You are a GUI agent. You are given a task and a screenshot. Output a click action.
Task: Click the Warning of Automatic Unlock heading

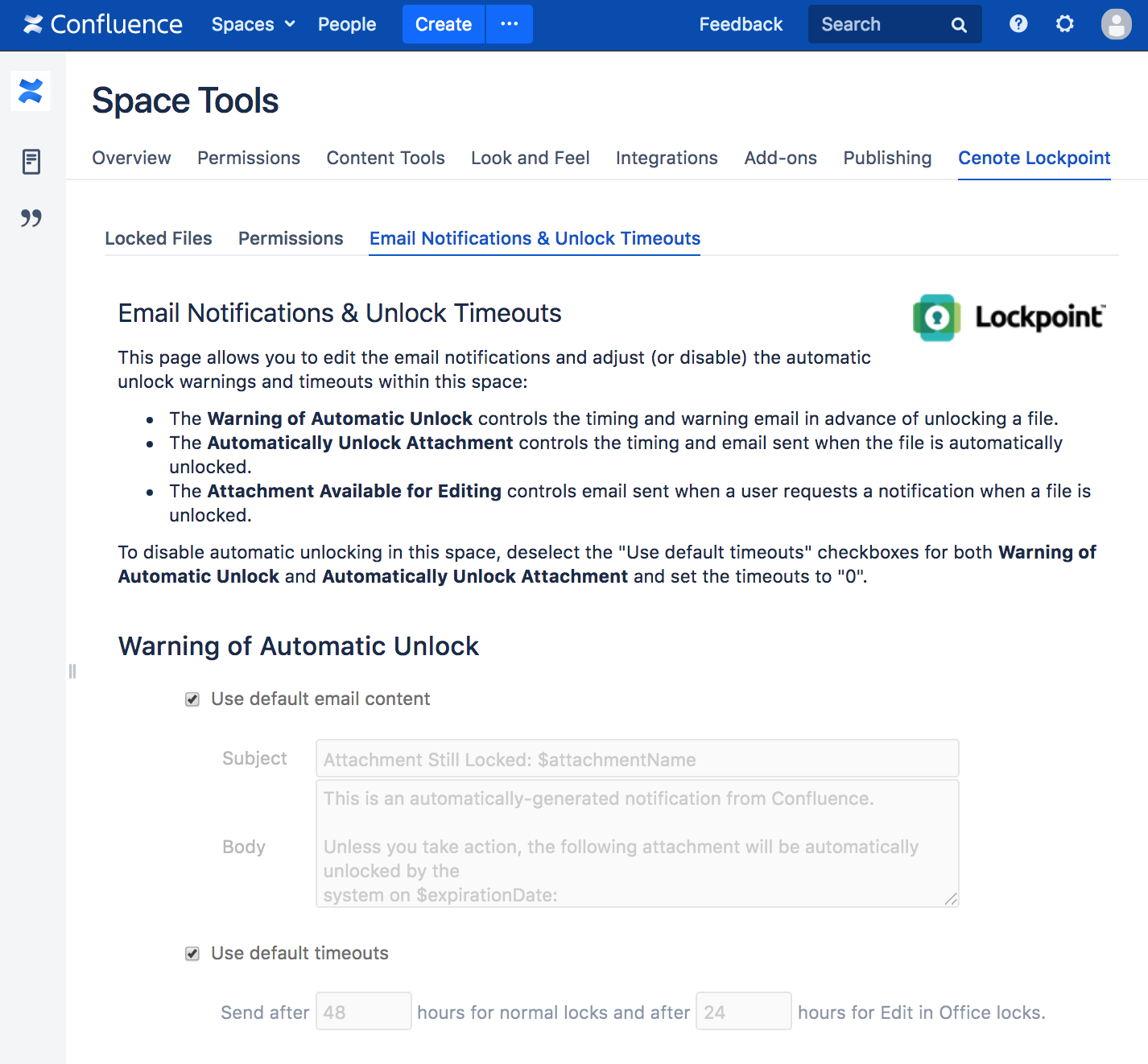click(x=299, y=646)
